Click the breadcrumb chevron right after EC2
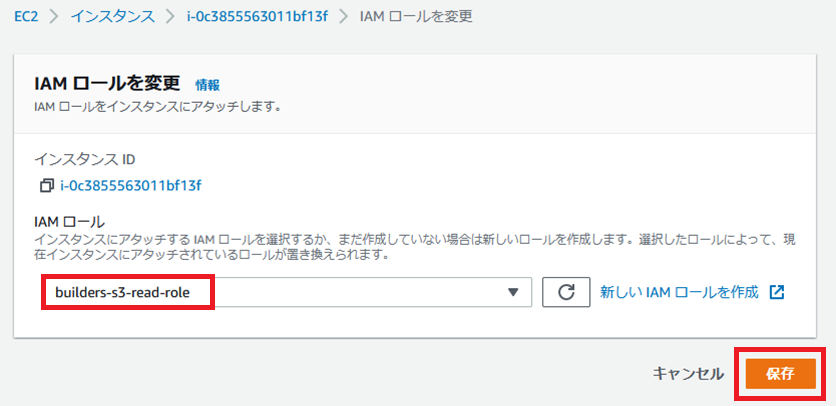The height and width of the screenshot is (406, 836). 55,17
